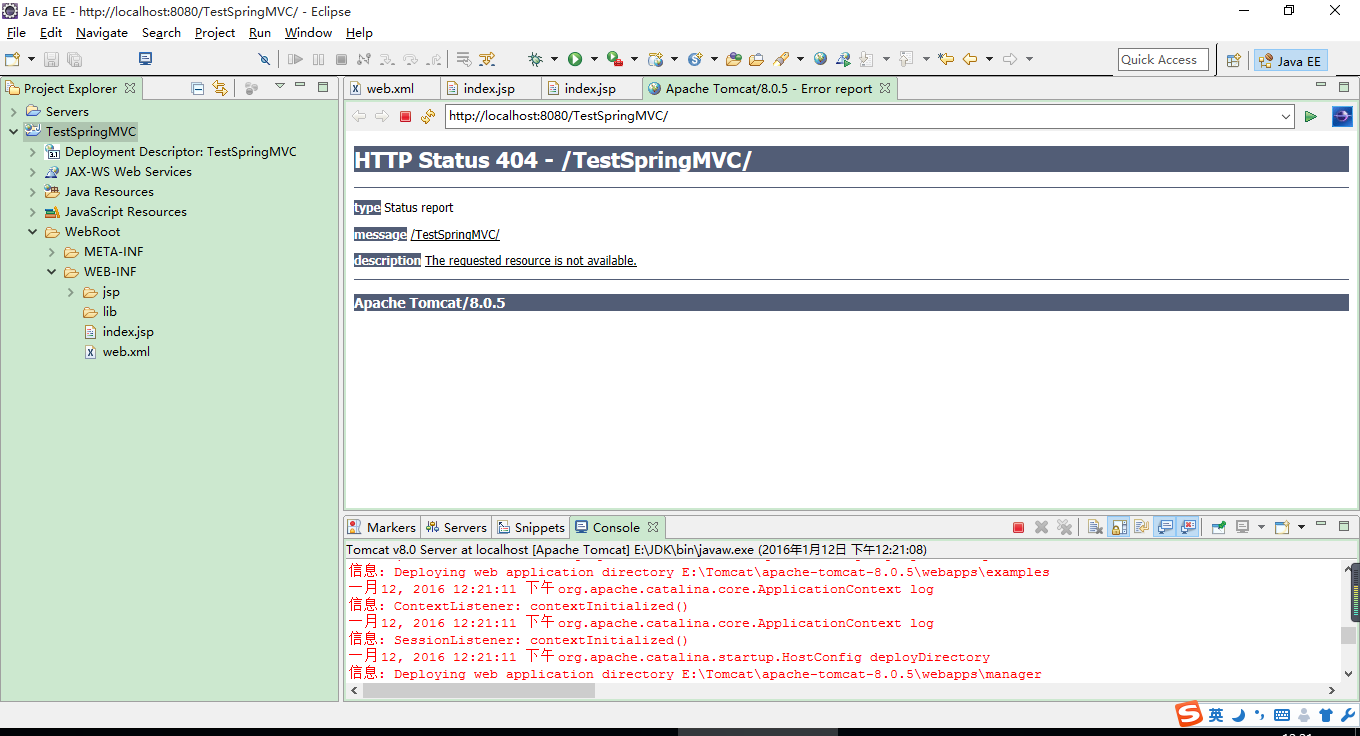
Task: Switch to the Markers tab
Action: click(x=381, y=527)
